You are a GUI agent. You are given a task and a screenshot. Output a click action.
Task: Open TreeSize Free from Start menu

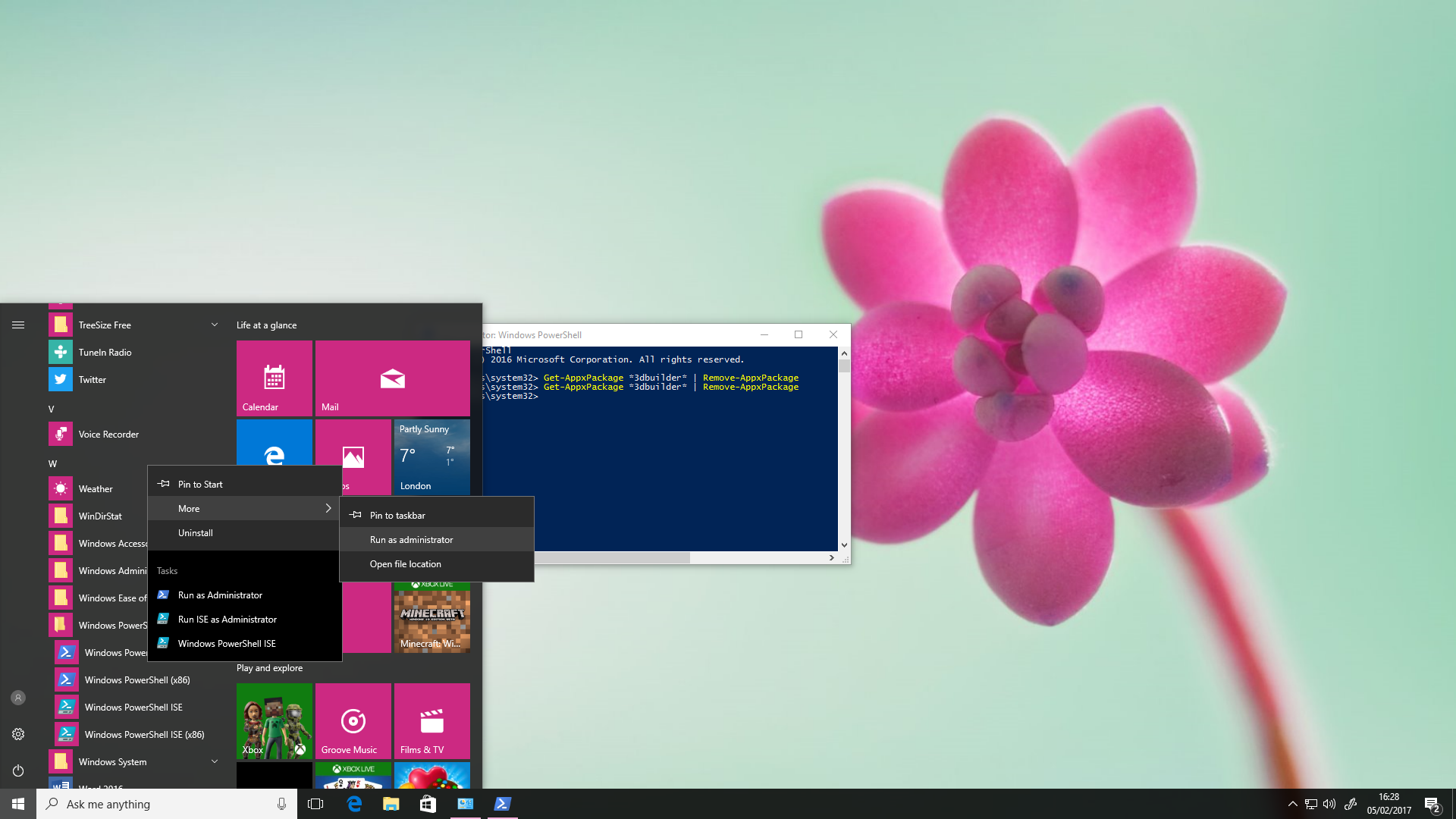click(104, 324)
